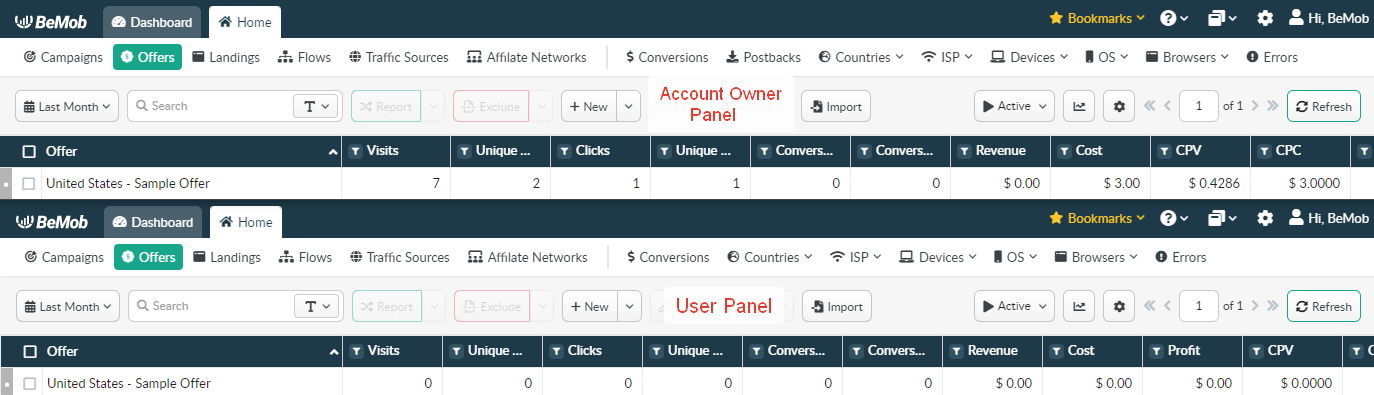Filter CPV column in Account Owner table
This screenshot has width=1374, height=395.
[x=1164, y=151]
